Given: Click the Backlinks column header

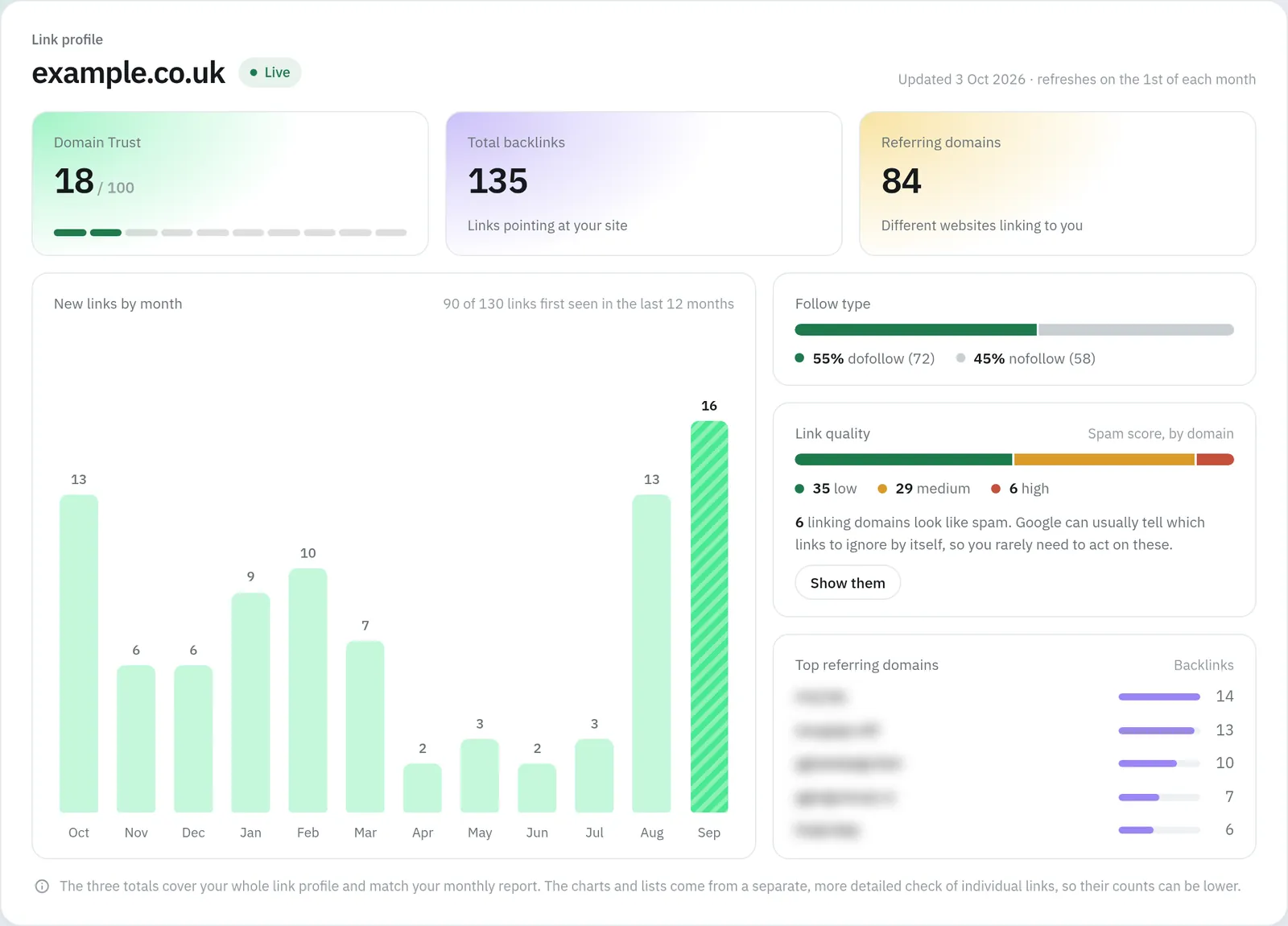Looking at the screenshot, I should click(1203, 665).
